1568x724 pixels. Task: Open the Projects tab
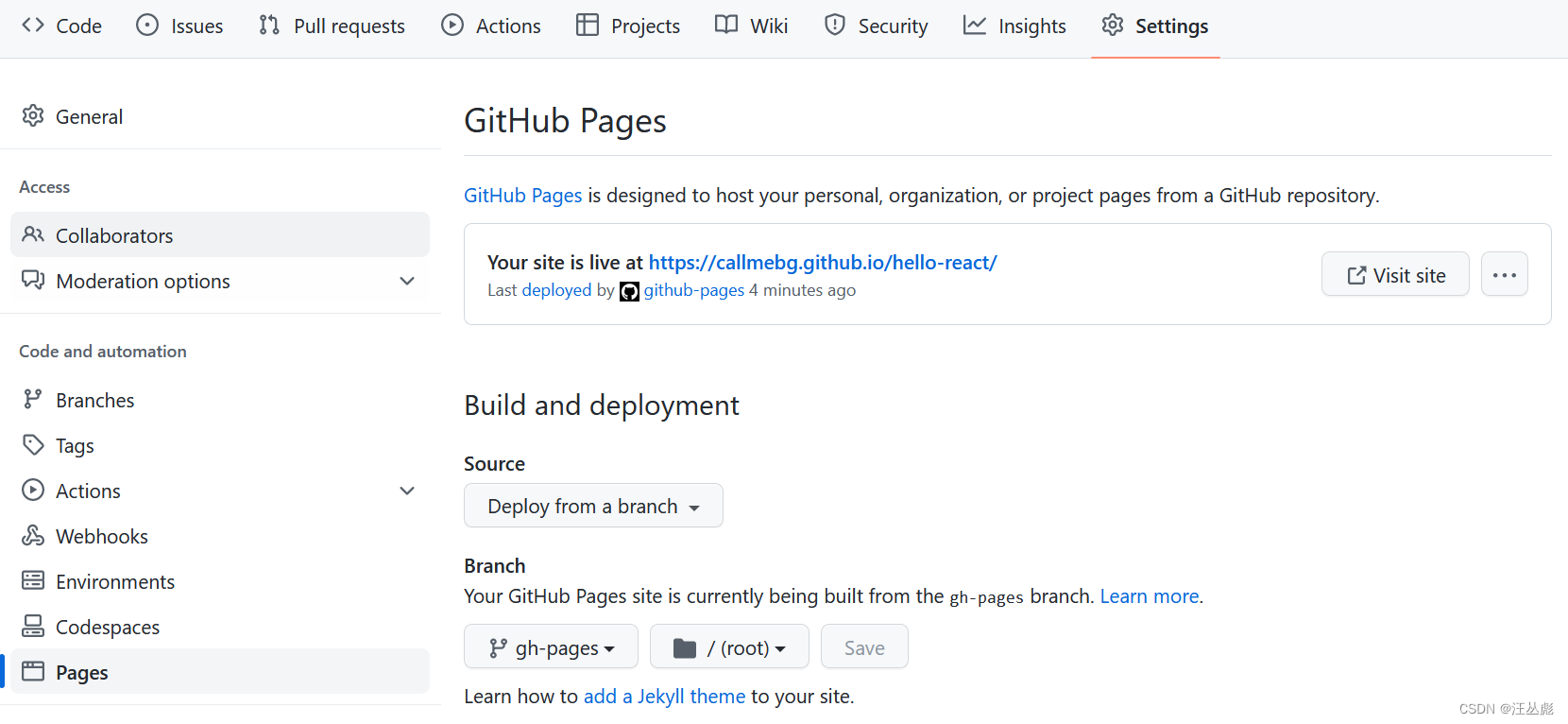(x=628, y=26)
